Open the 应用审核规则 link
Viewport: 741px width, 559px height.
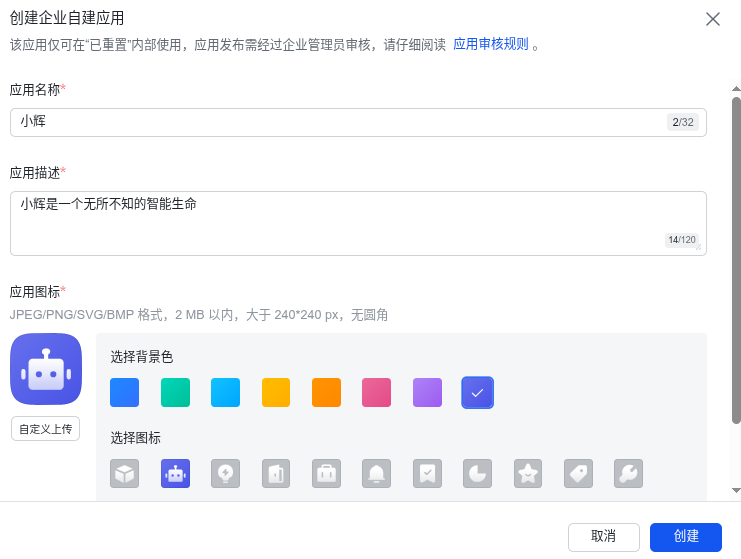point(491,44)
